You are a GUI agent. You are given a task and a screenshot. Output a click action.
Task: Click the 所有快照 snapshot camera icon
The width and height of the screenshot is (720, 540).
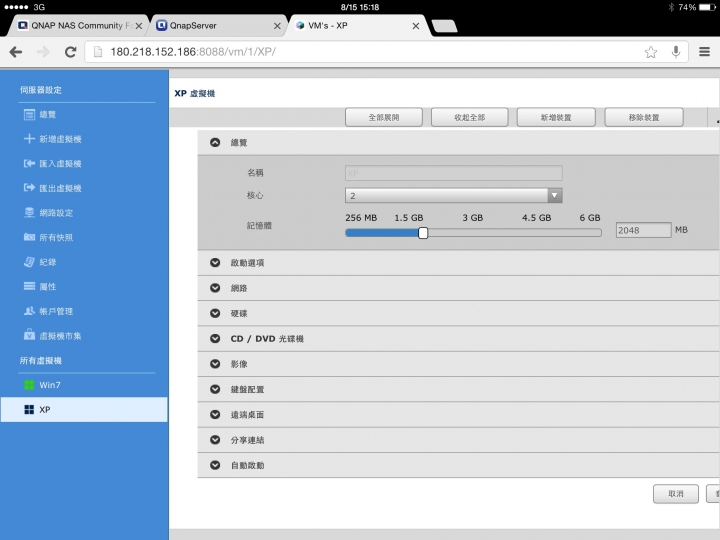point(29,237)
